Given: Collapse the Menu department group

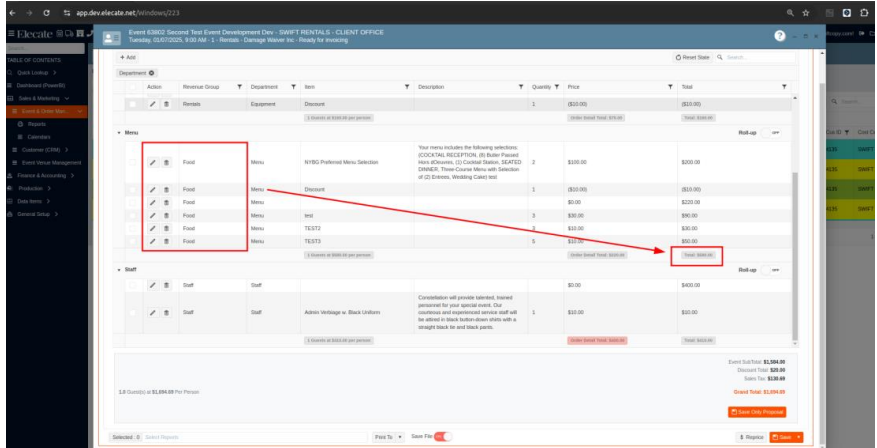Looking at the screenshot, I should (x=119, y=133).
